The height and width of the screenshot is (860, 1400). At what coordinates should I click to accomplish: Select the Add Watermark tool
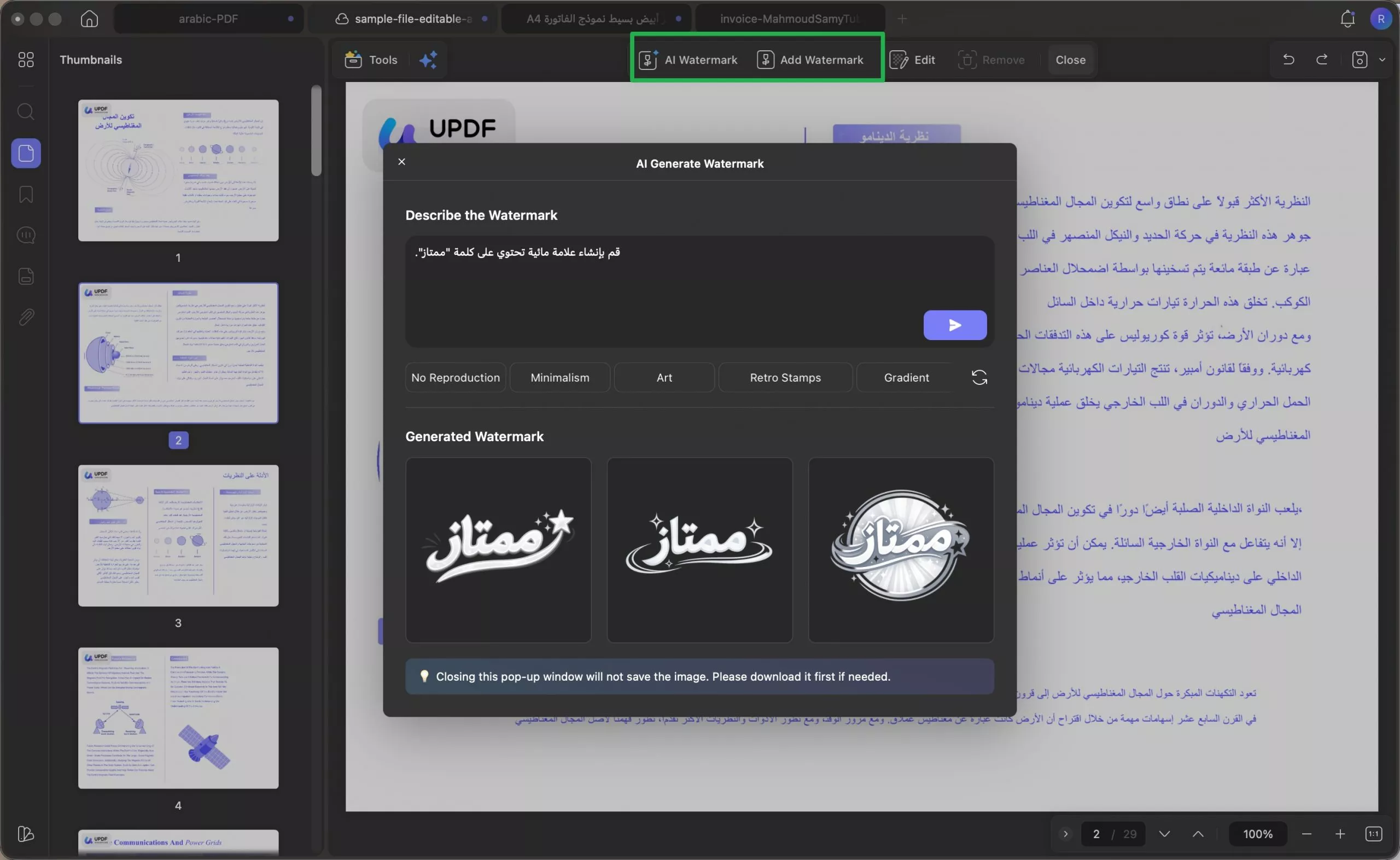[811, 59]
